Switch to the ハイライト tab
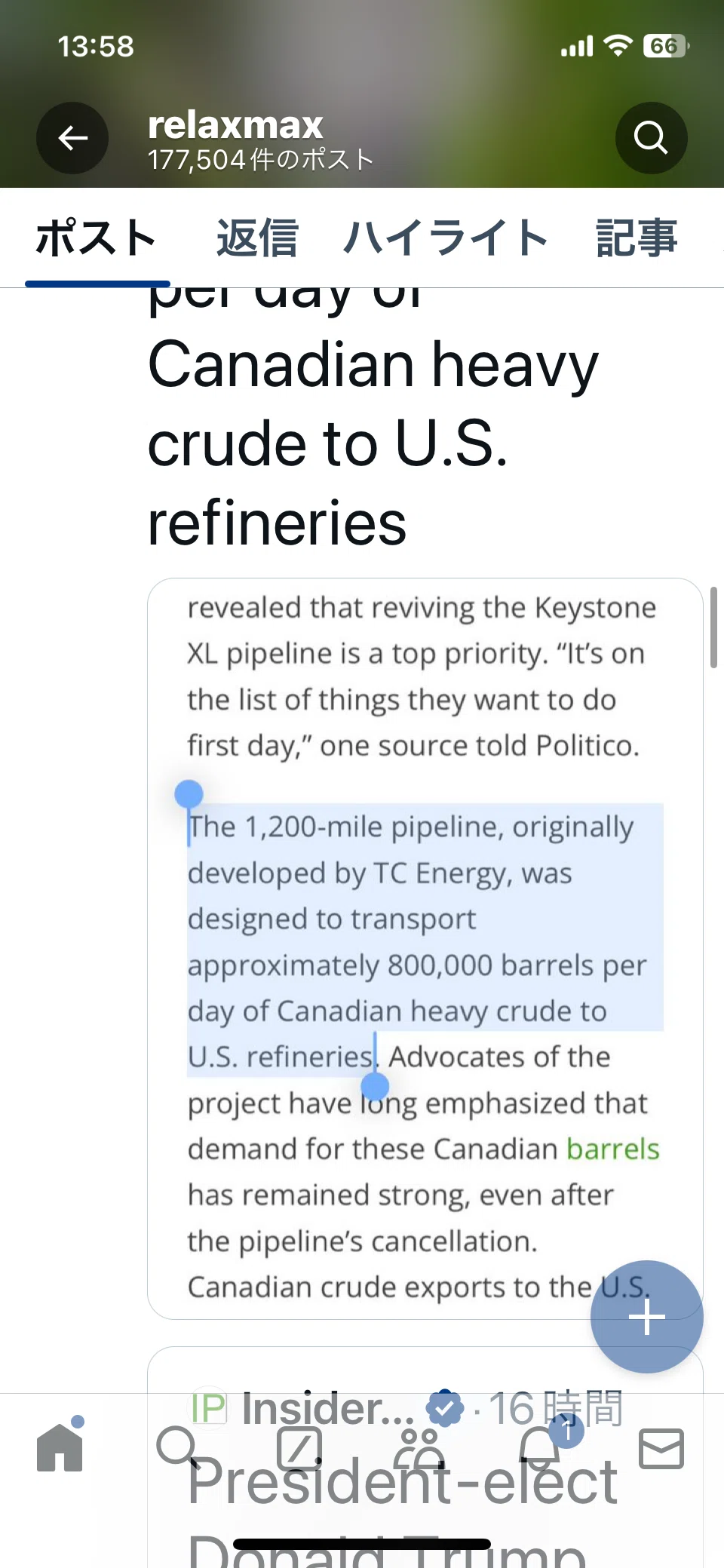724x1568 pixels. (446, 238)
